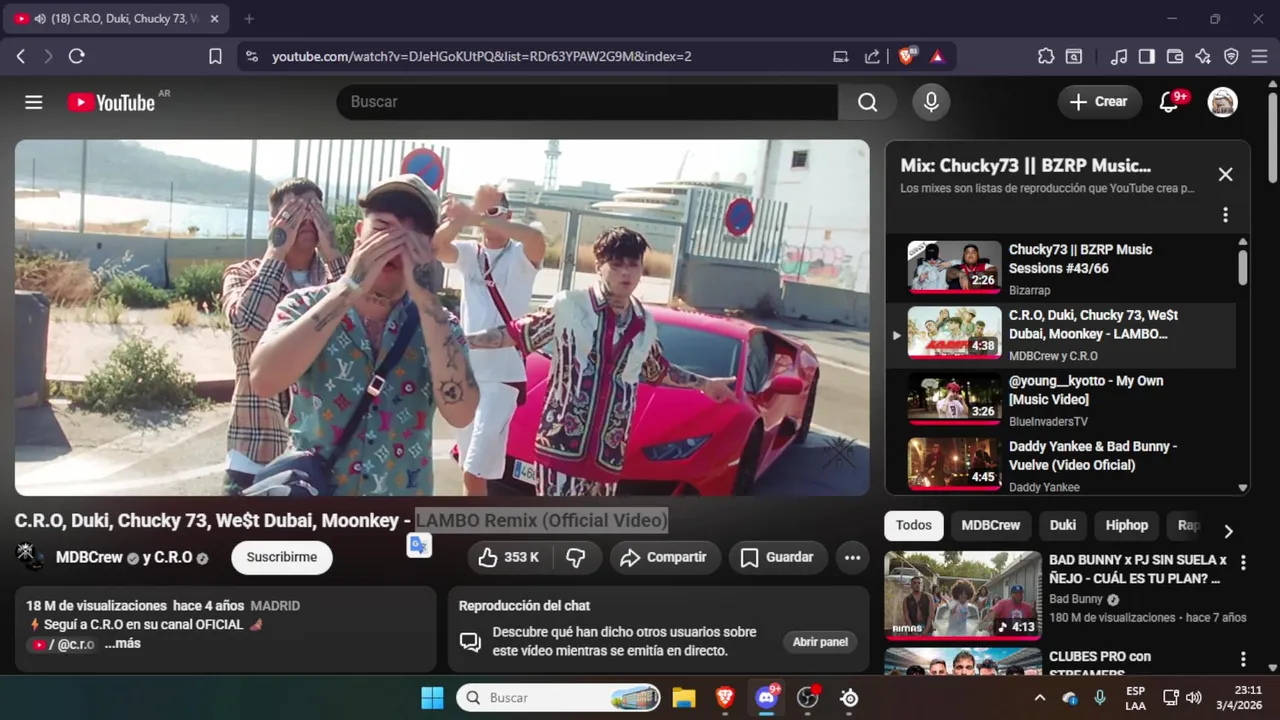The image size is (1280, 720).
Task: Open volume control in system tray
Action: click(1193, 698)
